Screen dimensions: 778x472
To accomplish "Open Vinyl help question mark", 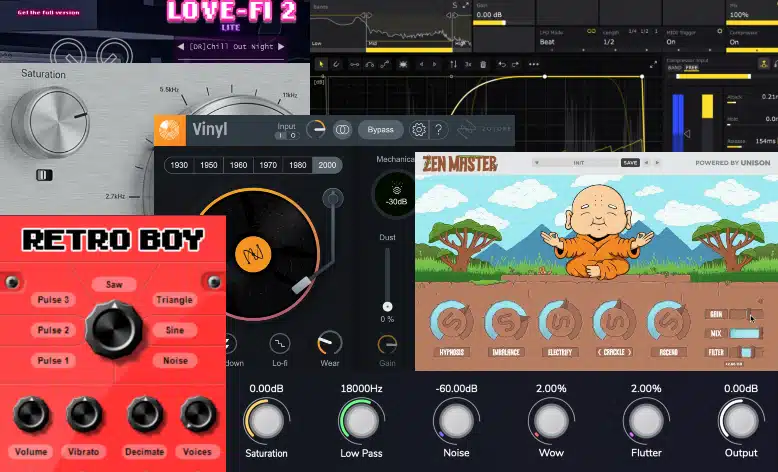I will click(x=439, y=130).
